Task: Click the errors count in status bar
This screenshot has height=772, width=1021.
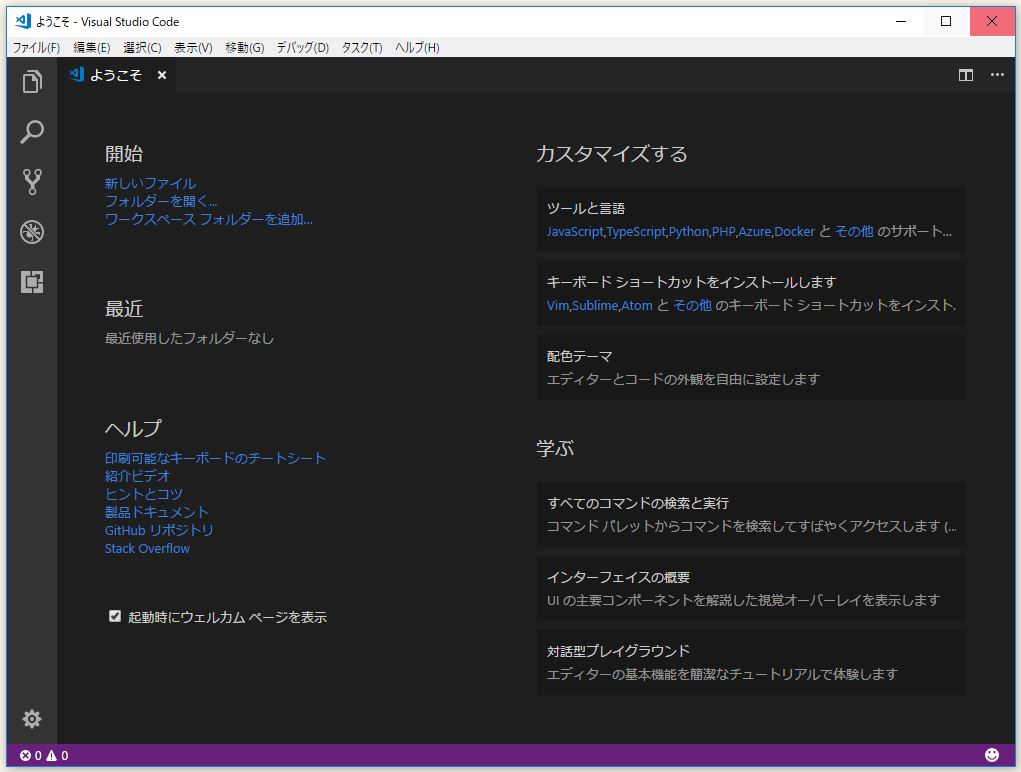Action: click(x=31, y=756)
